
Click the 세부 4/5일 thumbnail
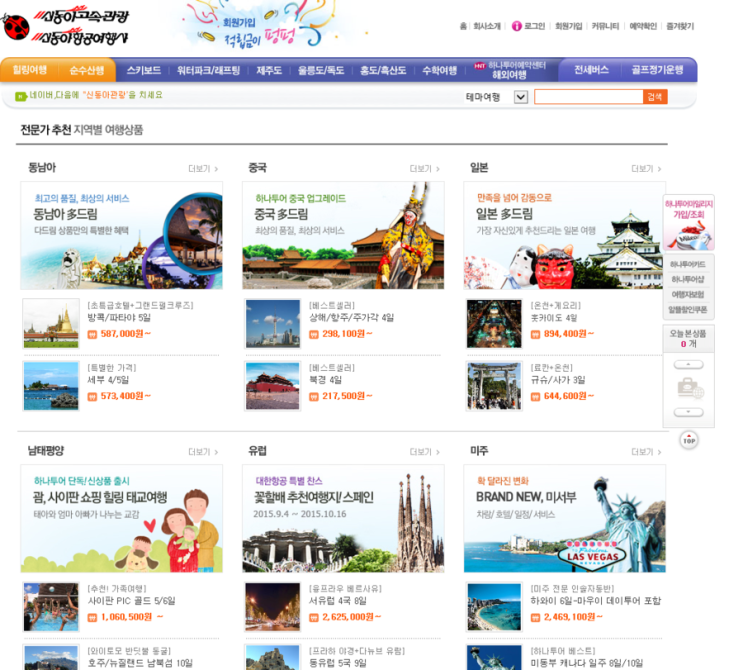click(x=51, y=386)
